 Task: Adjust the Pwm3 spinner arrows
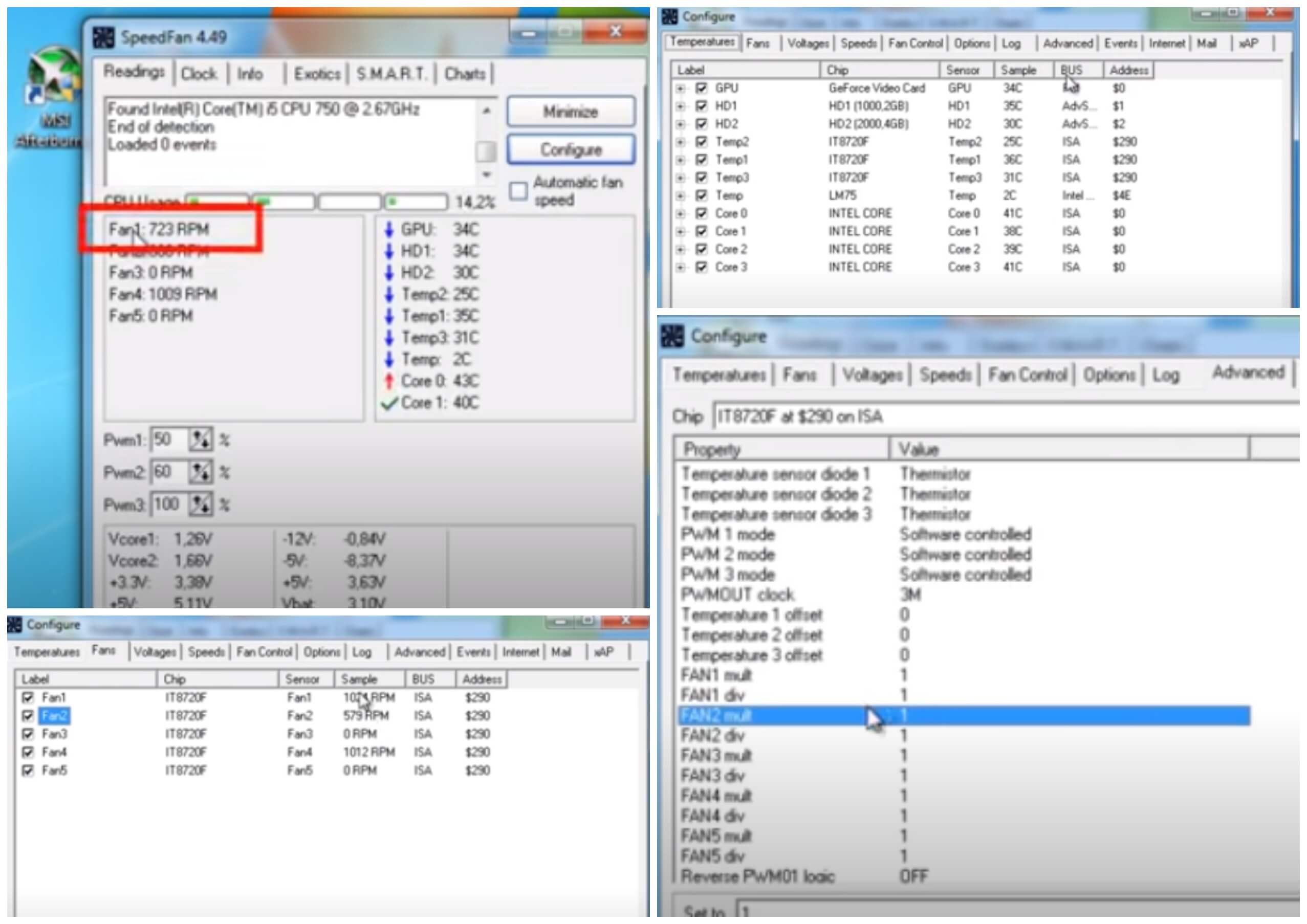[201, 504]
